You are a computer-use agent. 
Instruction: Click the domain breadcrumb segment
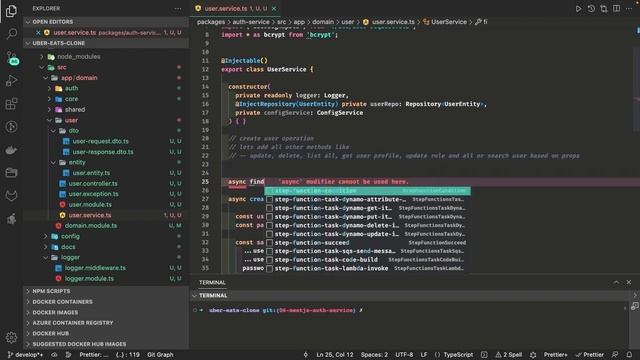coord(323,22)
